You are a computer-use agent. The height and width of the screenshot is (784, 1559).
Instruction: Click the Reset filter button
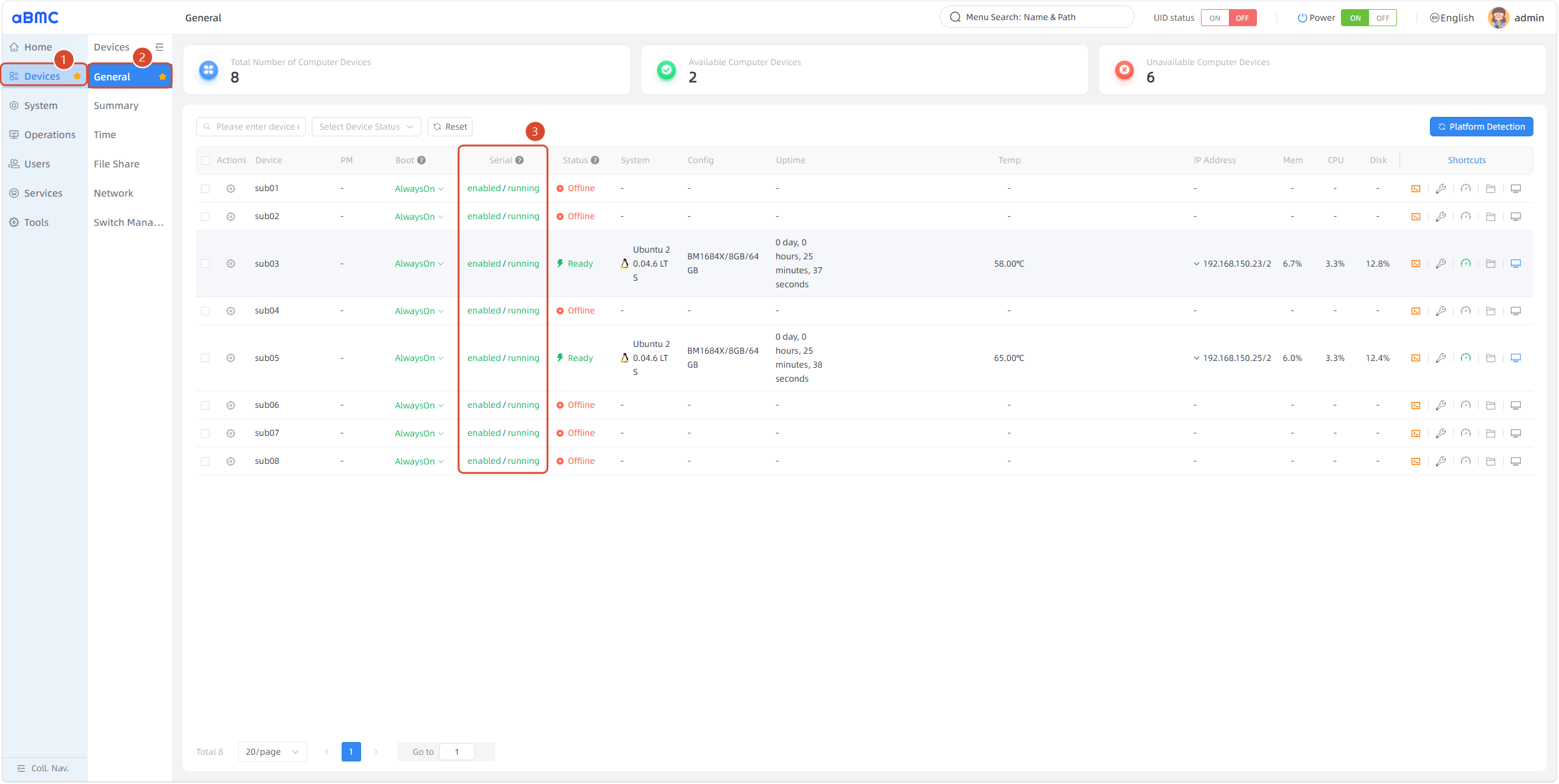450,127
